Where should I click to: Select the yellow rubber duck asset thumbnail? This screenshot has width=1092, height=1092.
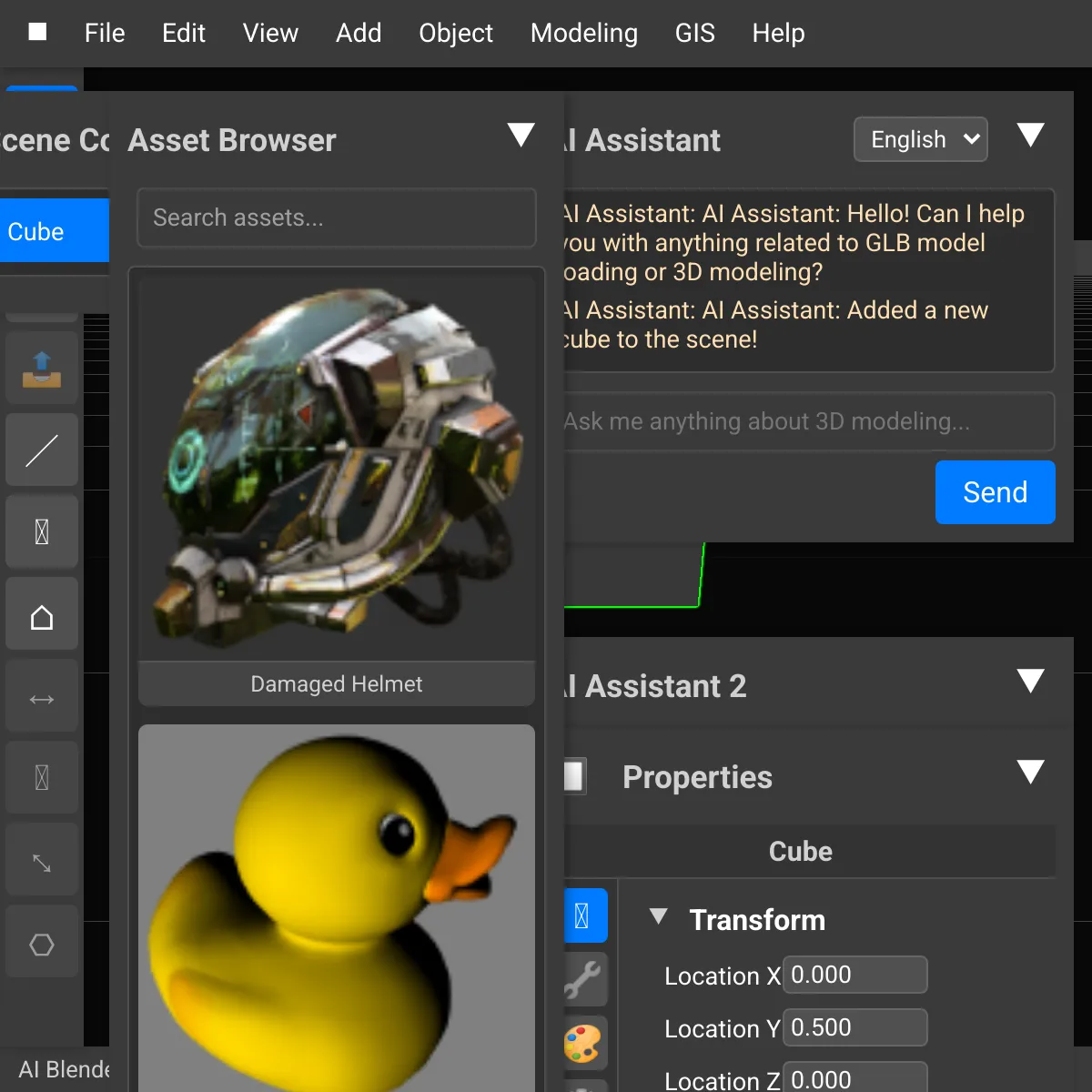(x=337, y=908)
